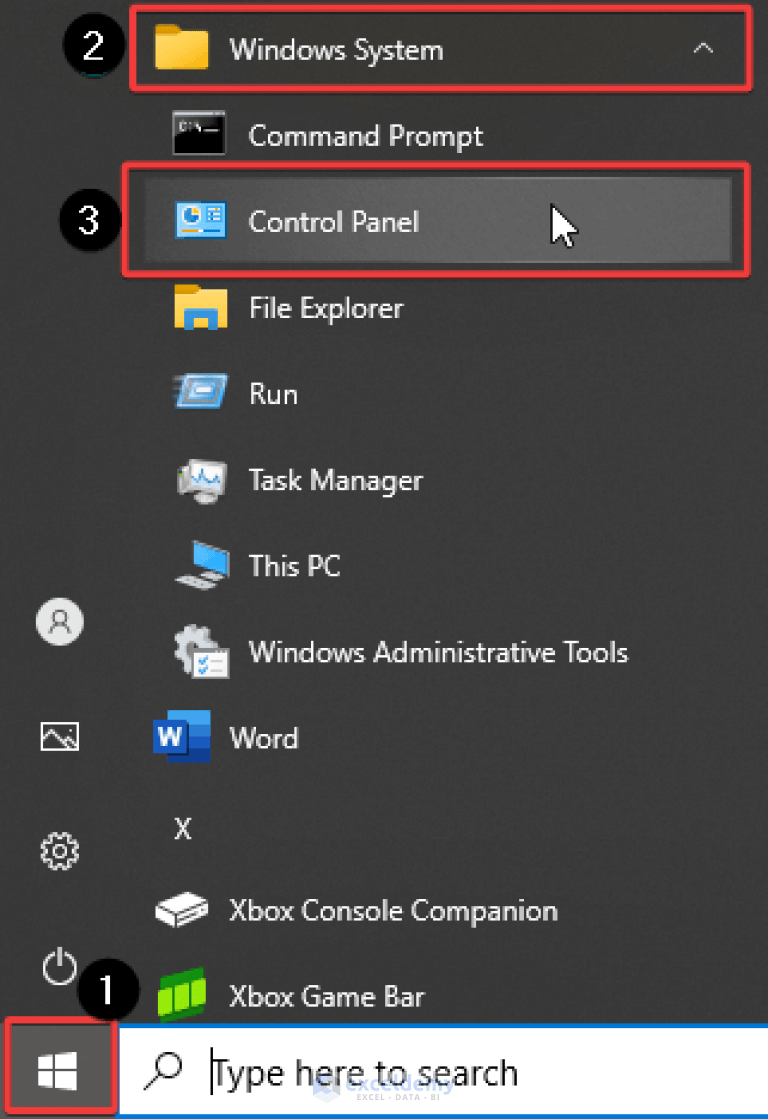
Task: Click the search box to type a query
Action: pyautogui.click(x=400, y=1071)
